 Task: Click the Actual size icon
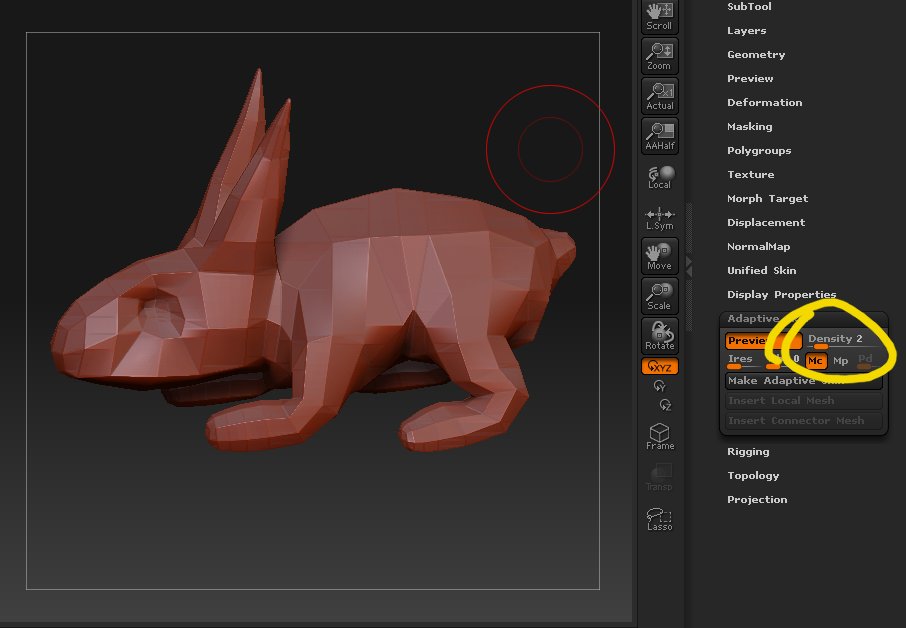tap(659, 96)
